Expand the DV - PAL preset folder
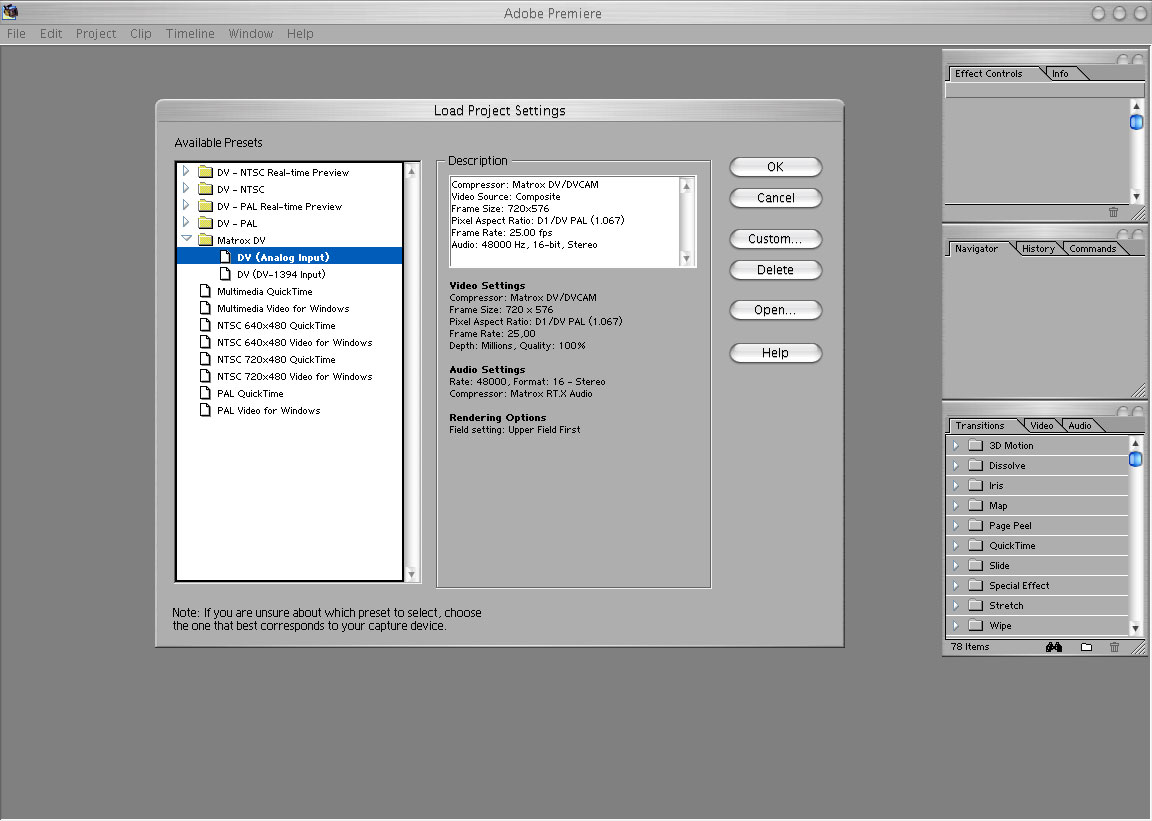Screen dimensions: 1152x821 click(186, 222)
